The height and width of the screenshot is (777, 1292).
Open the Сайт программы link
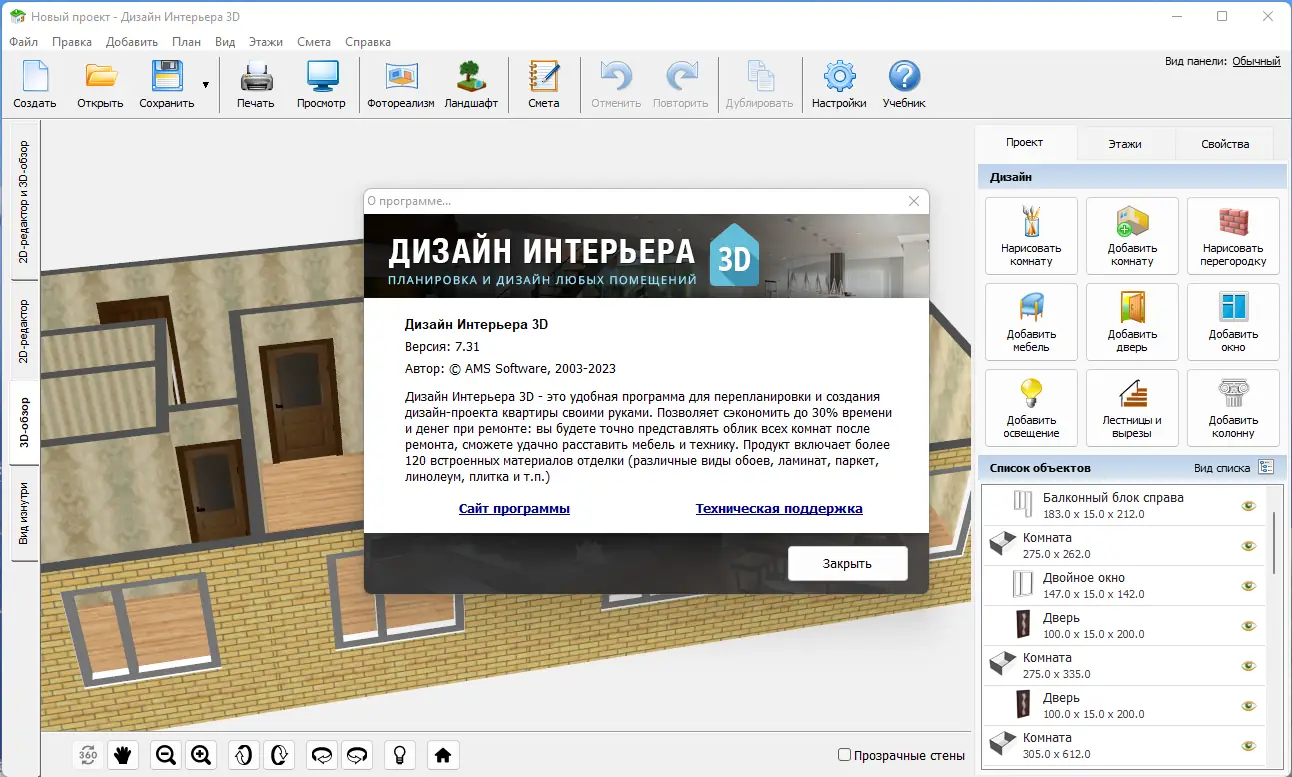pos(514,509)
